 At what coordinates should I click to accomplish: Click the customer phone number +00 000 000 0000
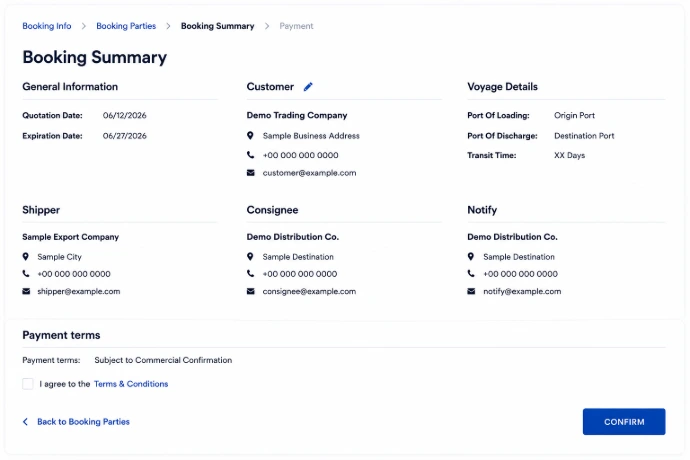point(301,155)
